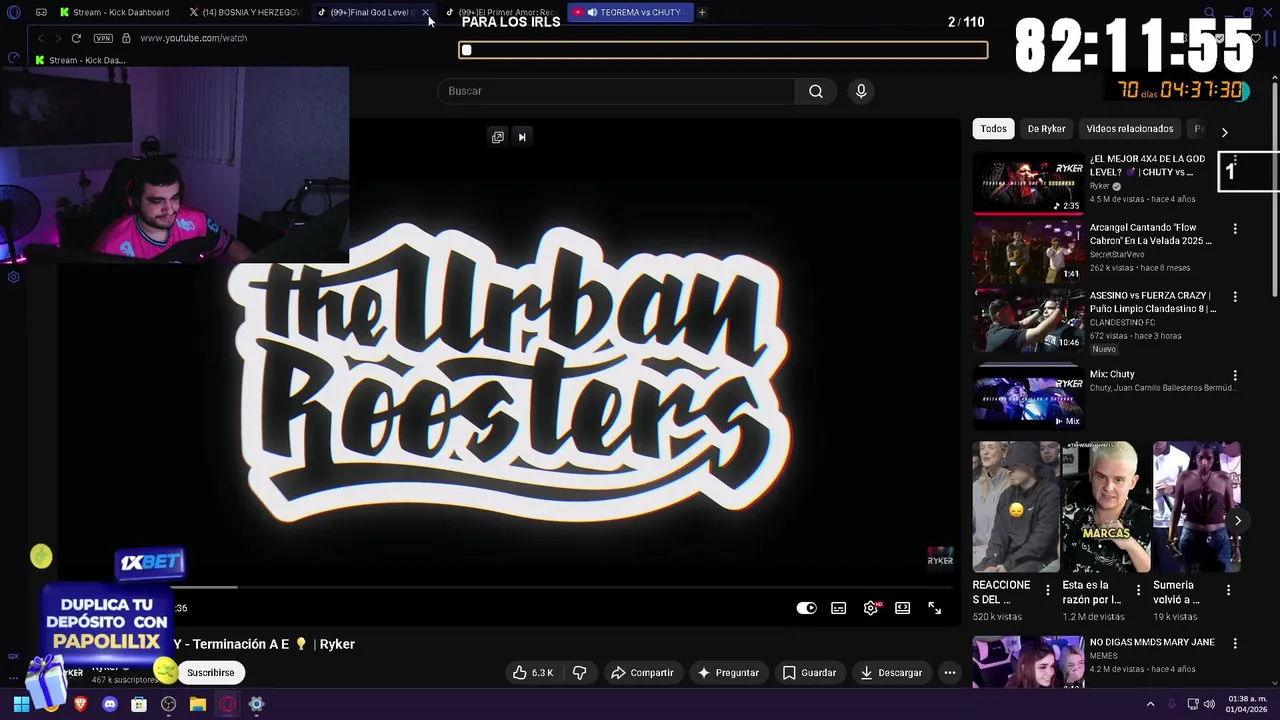Click the address bar youtube.com/watch
The height and width of the screenshot is (720, 1280).
[x=193, y=38]
